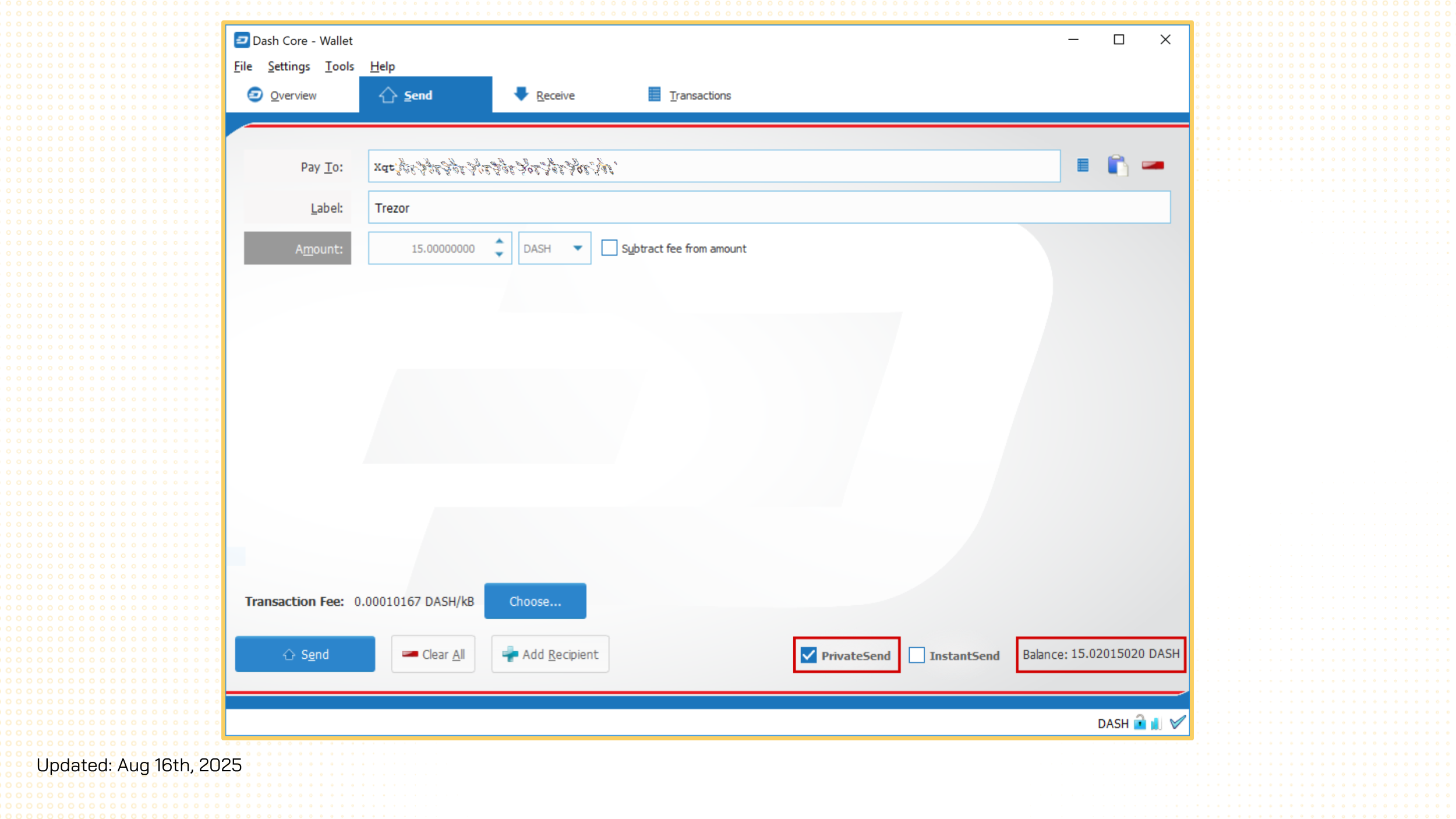Viewport: 1456px width, 819px height.
Task: Paste address from clipboard icon
Action: (1118, 165)
